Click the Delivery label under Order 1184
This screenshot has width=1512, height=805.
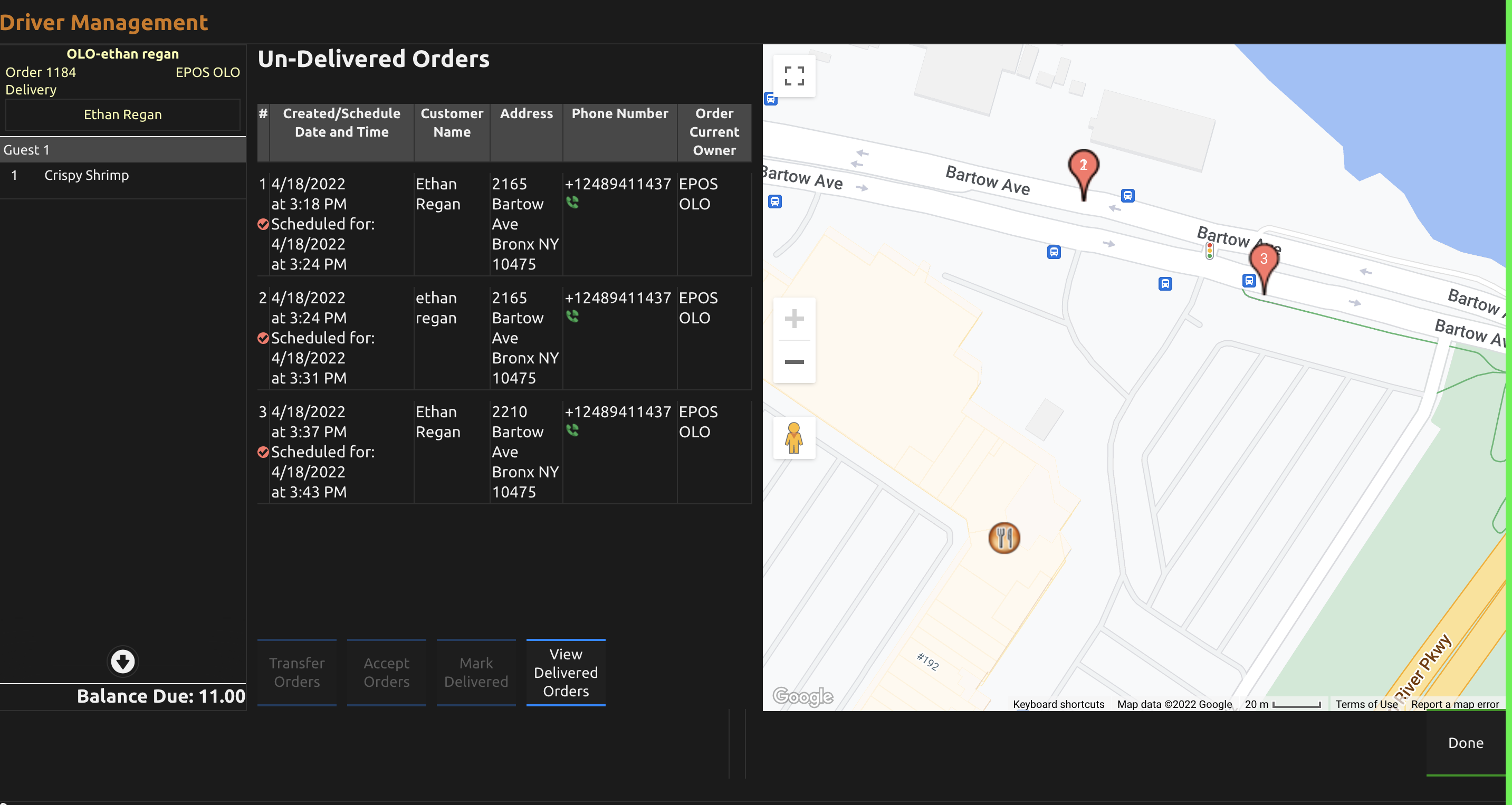31,90
